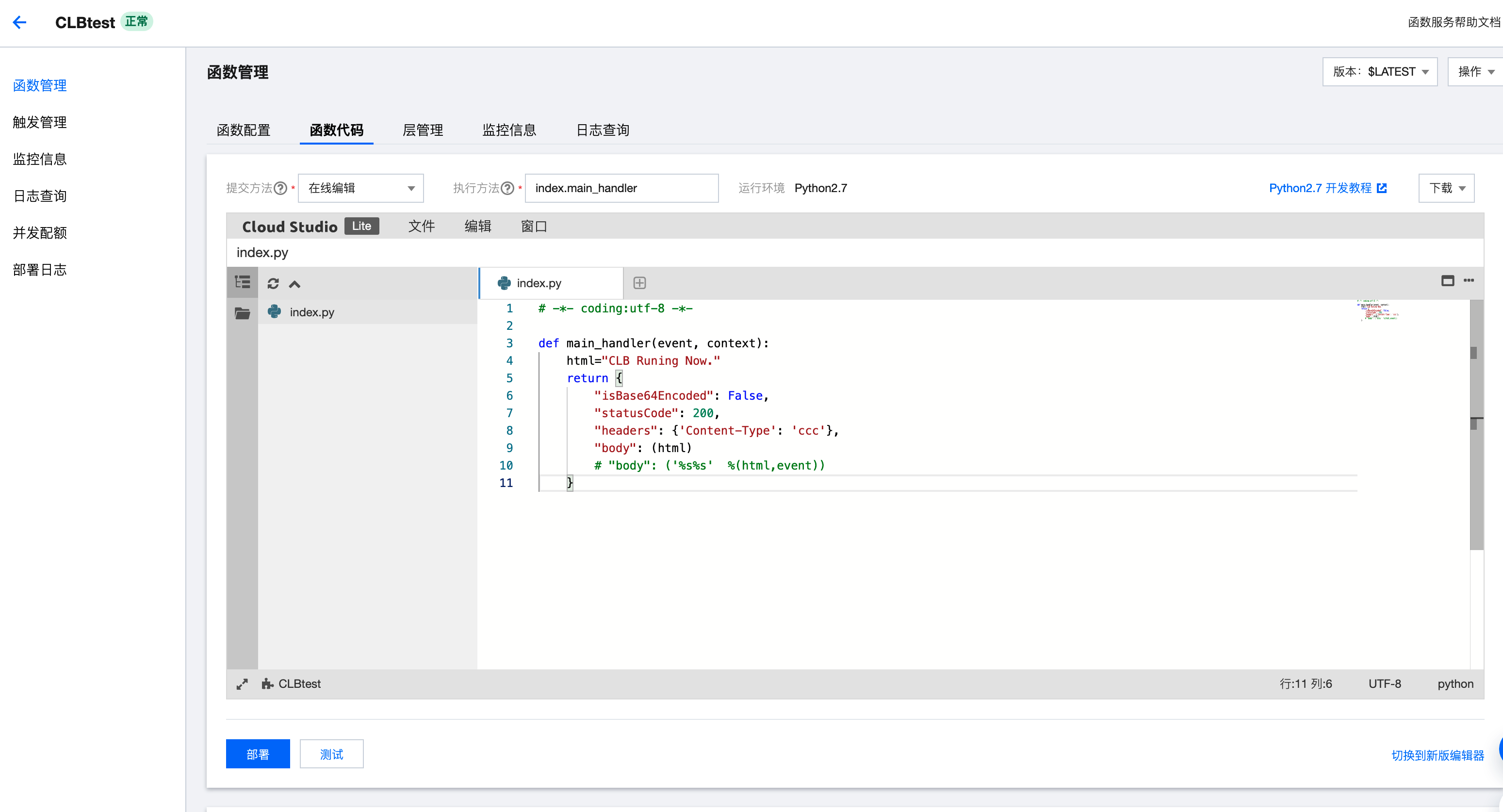The width and height of the screenshot is (1503, 812).
Task: Open the 在线编辑 submit method dropdown
Action: coord(360,188)
